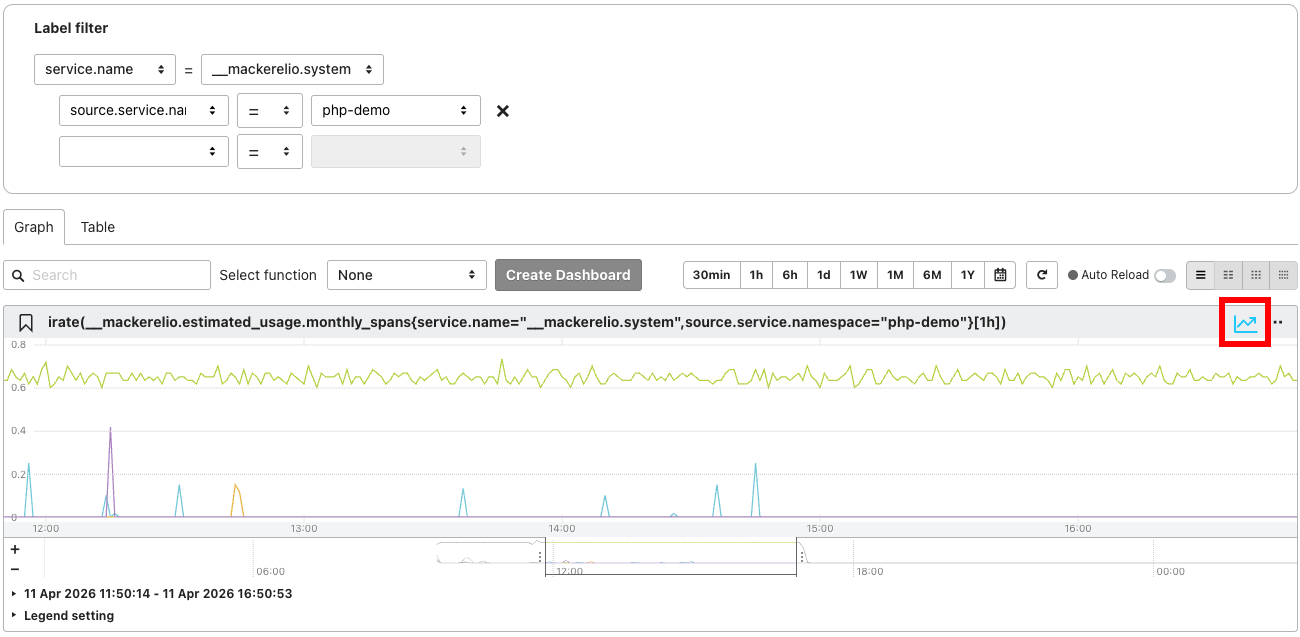
Task: Open the line chart view icon
Action: 1245,323
